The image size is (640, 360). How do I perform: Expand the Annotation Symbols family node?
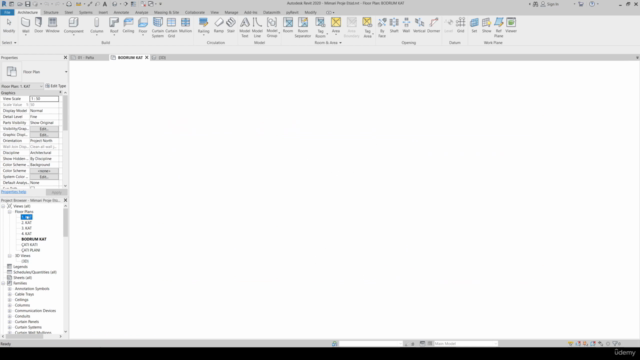10,289
